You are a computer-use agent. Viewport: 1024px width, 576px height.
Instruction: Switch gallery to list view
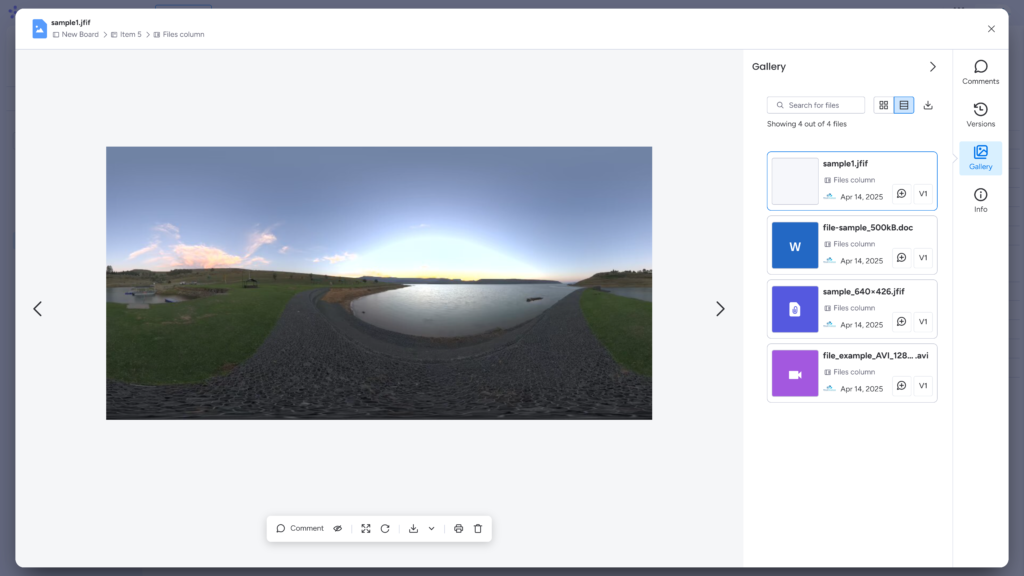pos(904,105)
